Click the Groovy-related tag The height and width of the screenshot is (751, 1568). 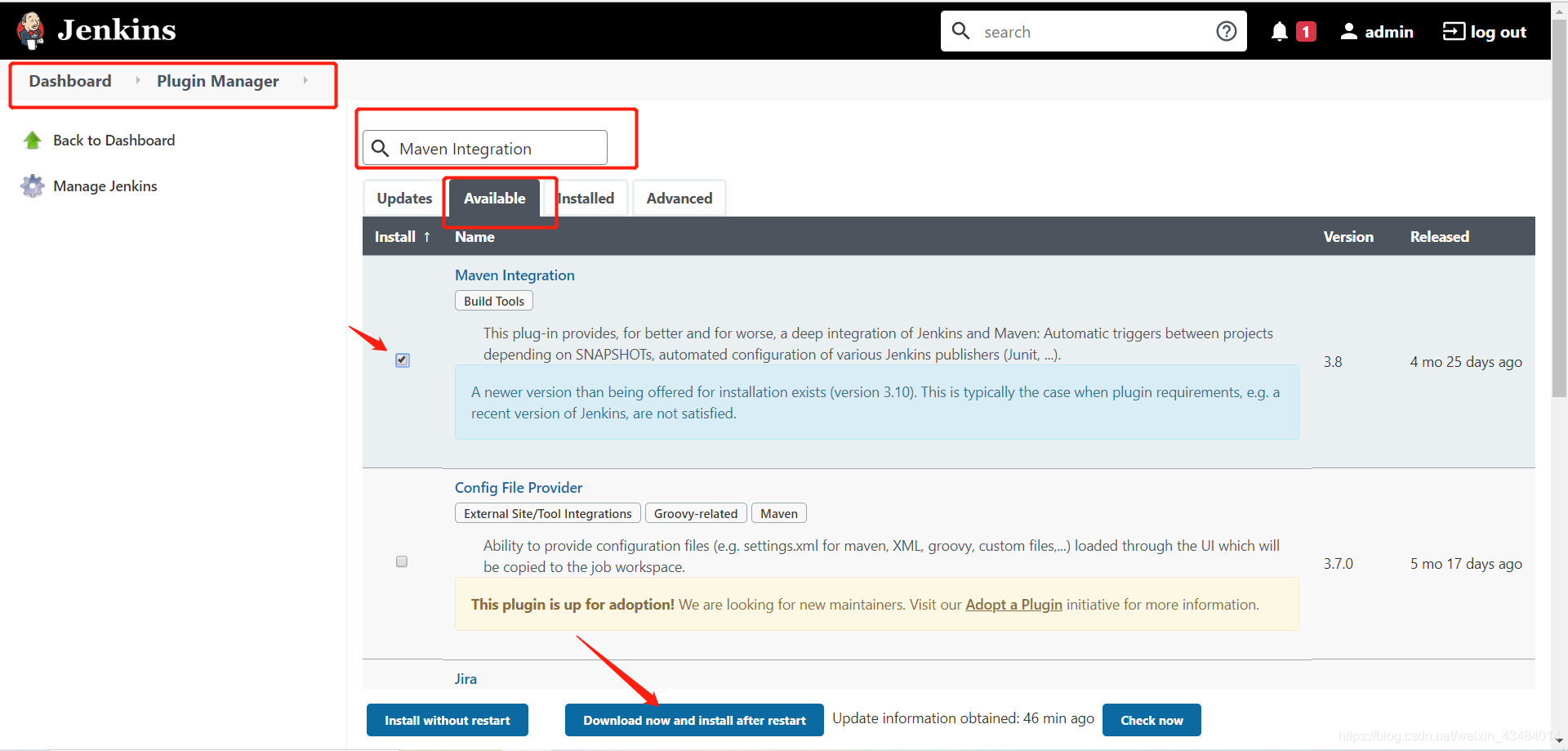pos(696,513)
